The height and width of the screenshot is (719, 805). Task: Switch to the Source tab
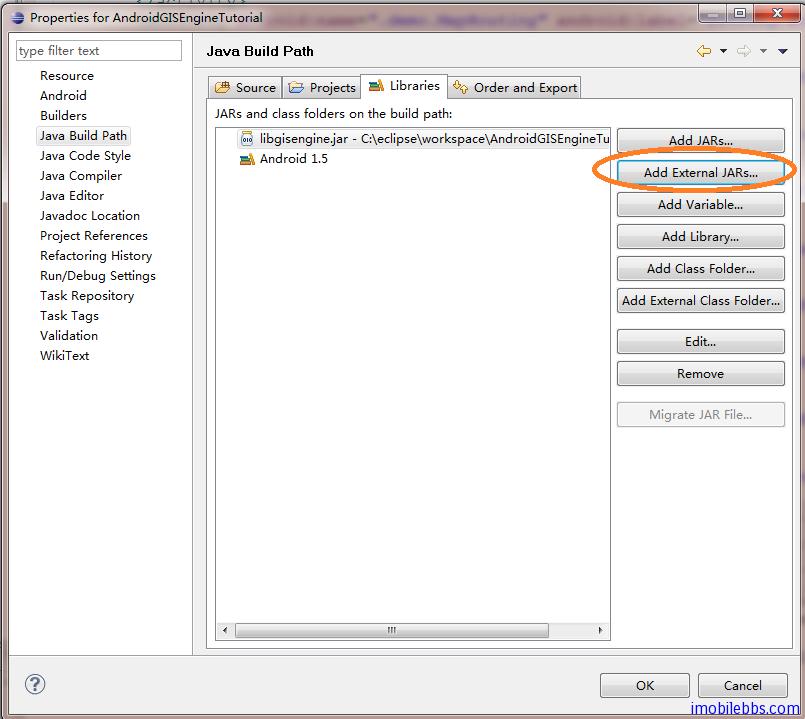(x=245, y=88)
